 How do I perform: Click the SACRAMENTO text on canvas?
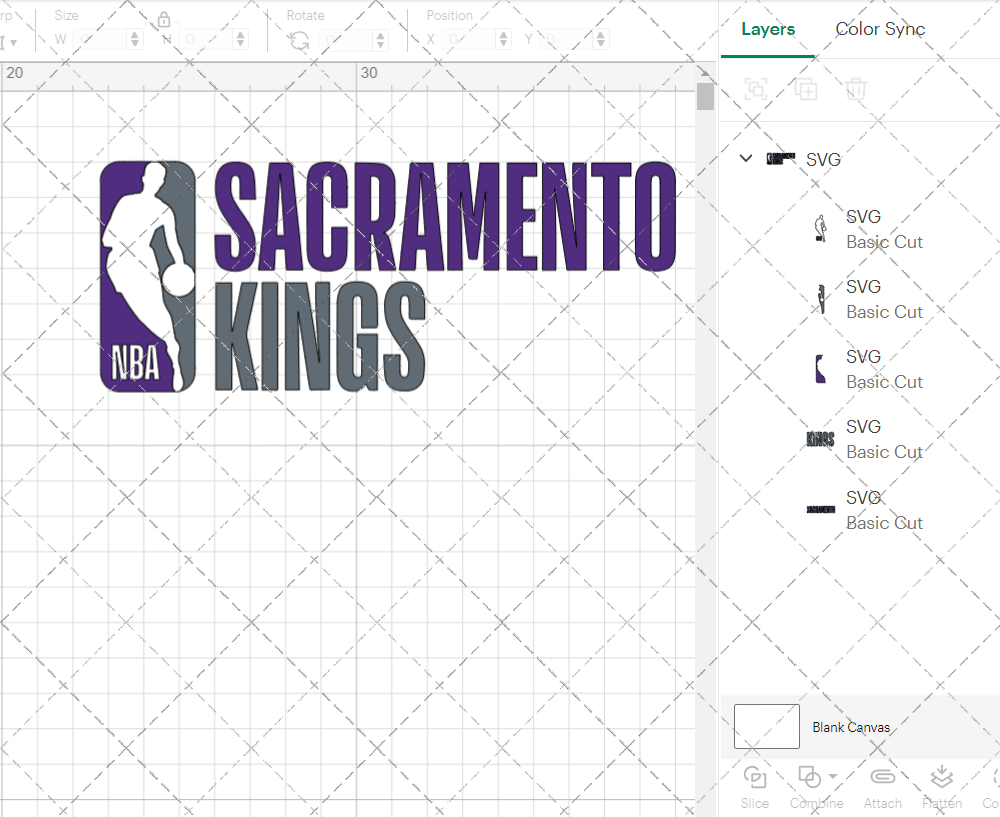[445, 216]
